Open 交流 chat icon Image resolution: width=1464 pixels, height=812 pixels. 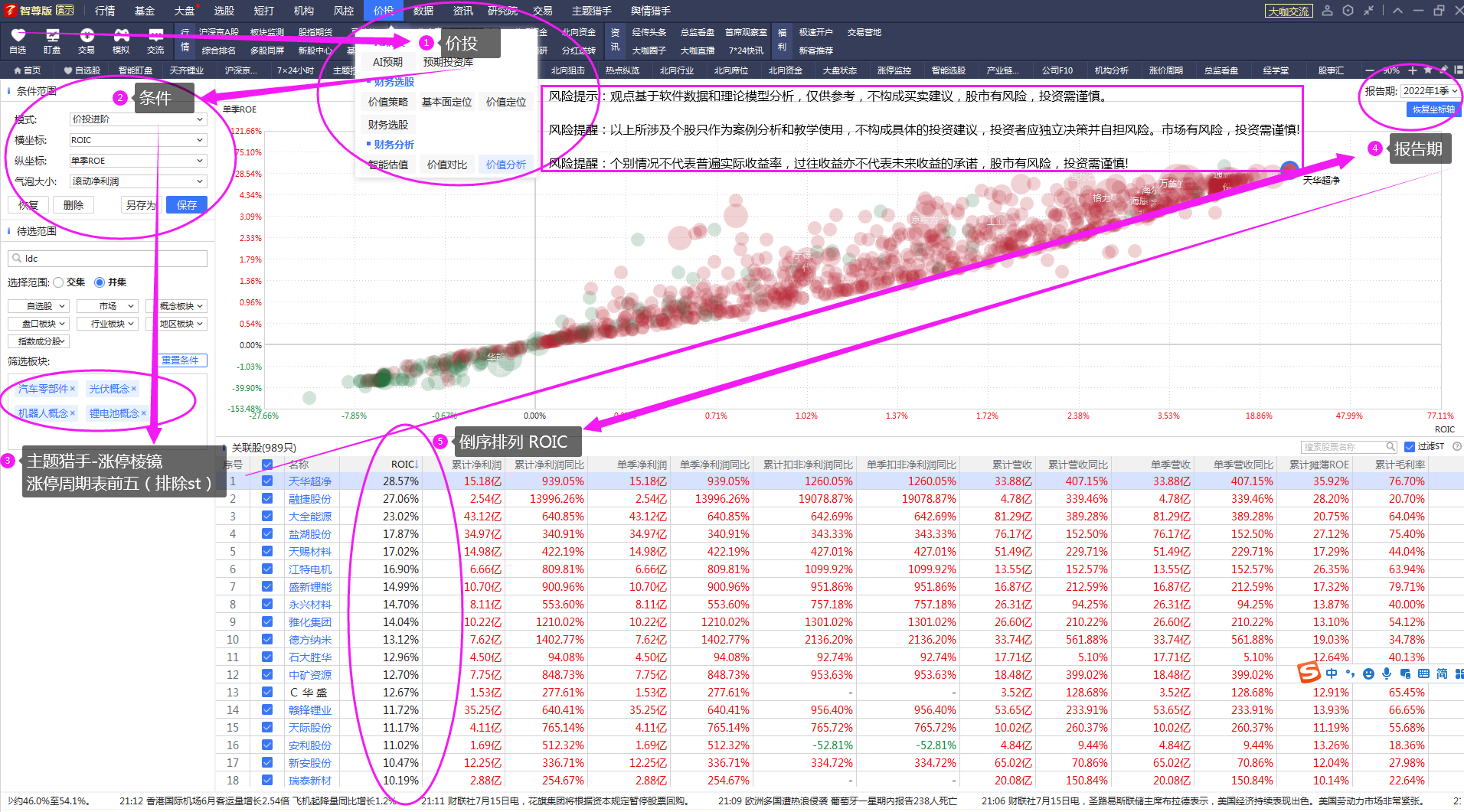[x=155, y=34]
